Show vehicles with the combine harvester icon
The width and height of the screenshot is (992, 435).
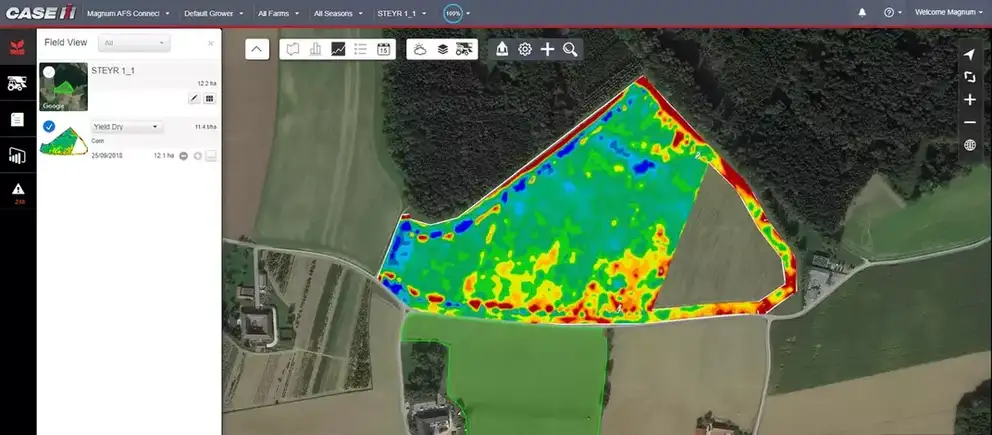464,49
